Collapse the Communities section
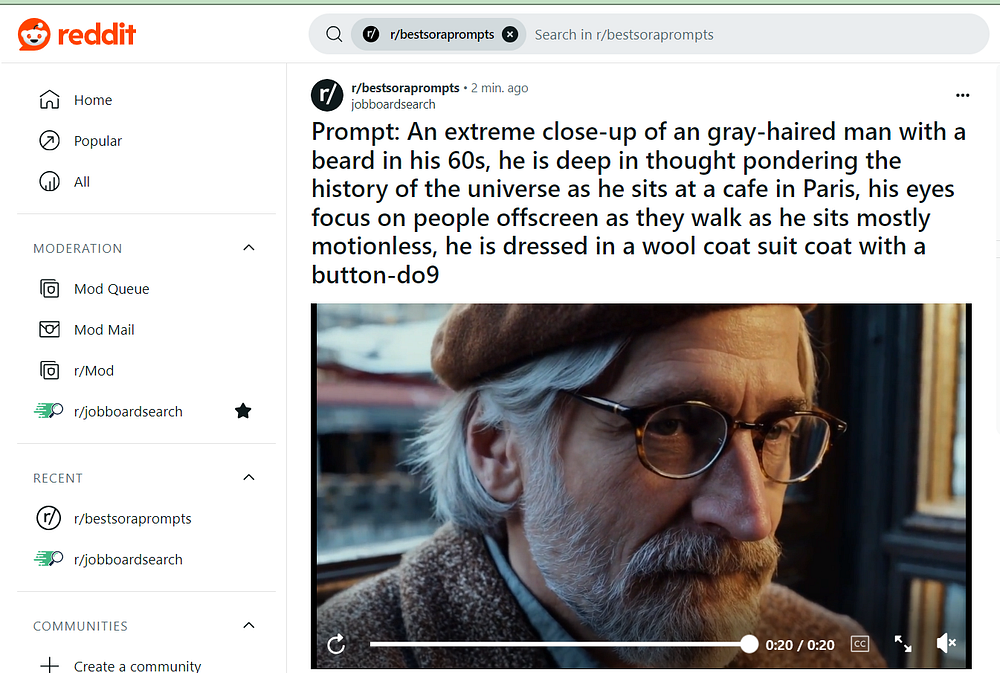1000x673 pixels. point(249,625)
